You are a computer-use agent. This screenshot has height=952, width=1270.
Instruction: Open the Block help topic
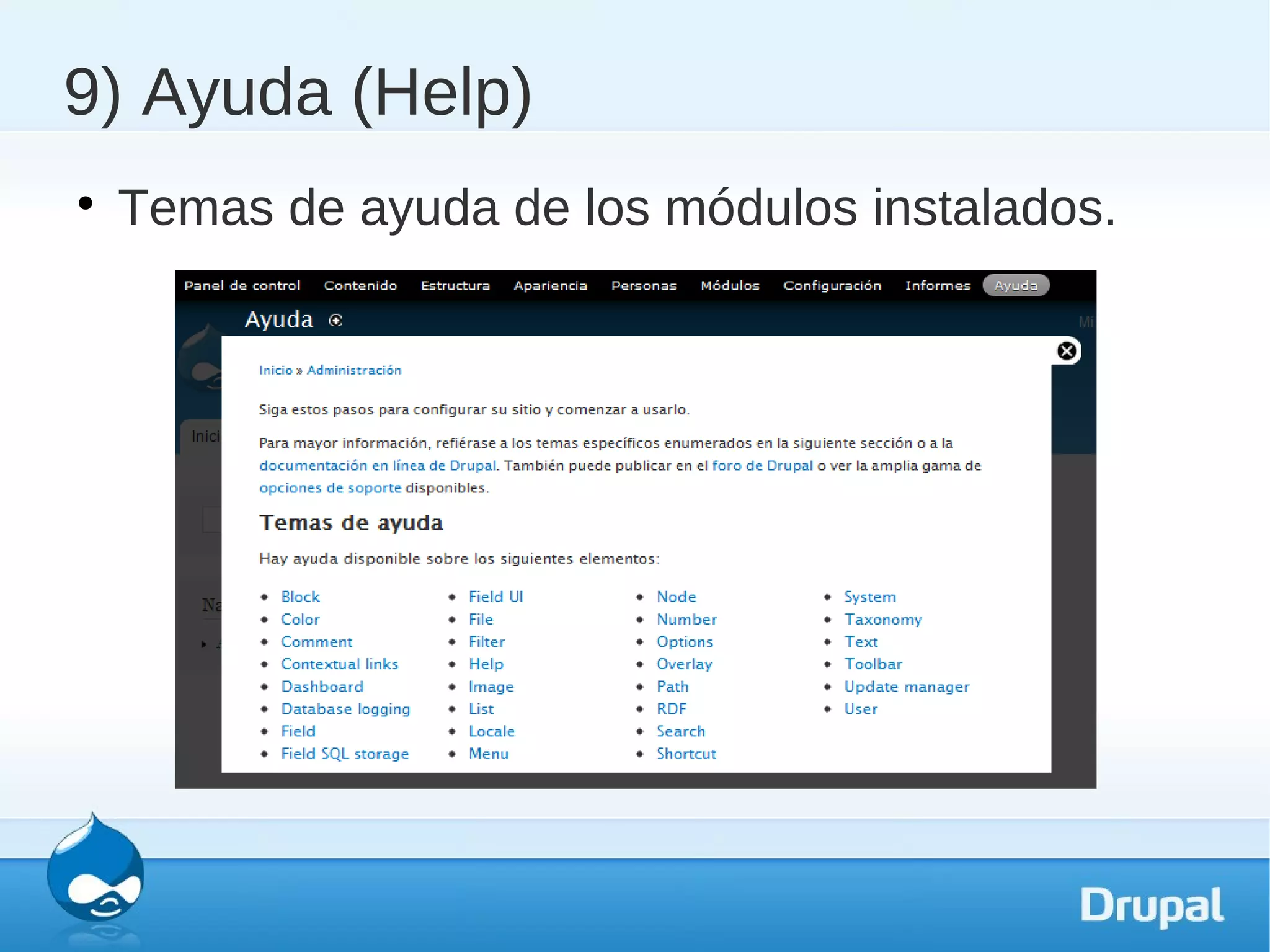[300, 597]
